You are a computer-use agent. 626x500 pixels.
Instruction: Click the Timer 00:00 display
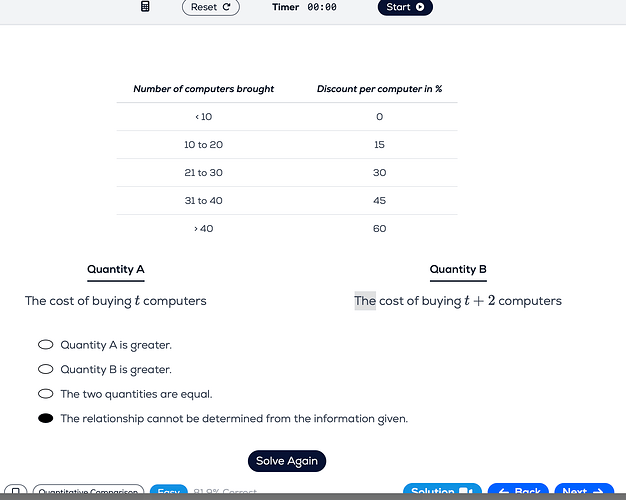(304, 7)
